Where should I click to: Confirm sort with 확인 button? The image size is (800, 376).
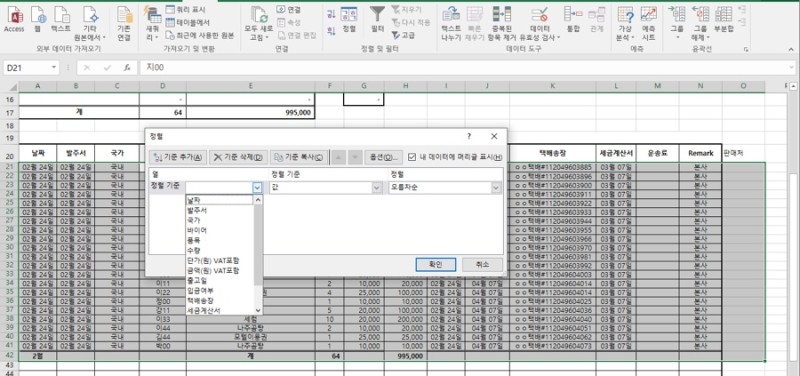[435, 264]
